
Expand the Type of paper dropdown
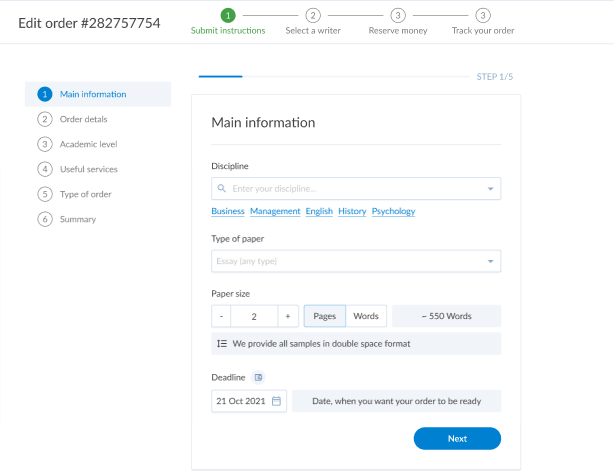click(490, 261)
